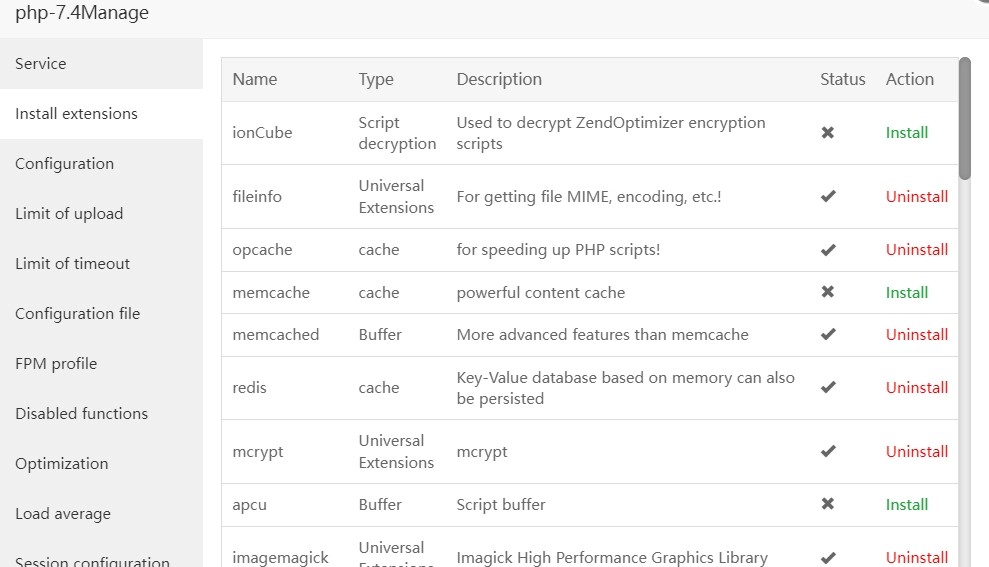Click the extensions list vertical scrollbar

coord(965,120)
